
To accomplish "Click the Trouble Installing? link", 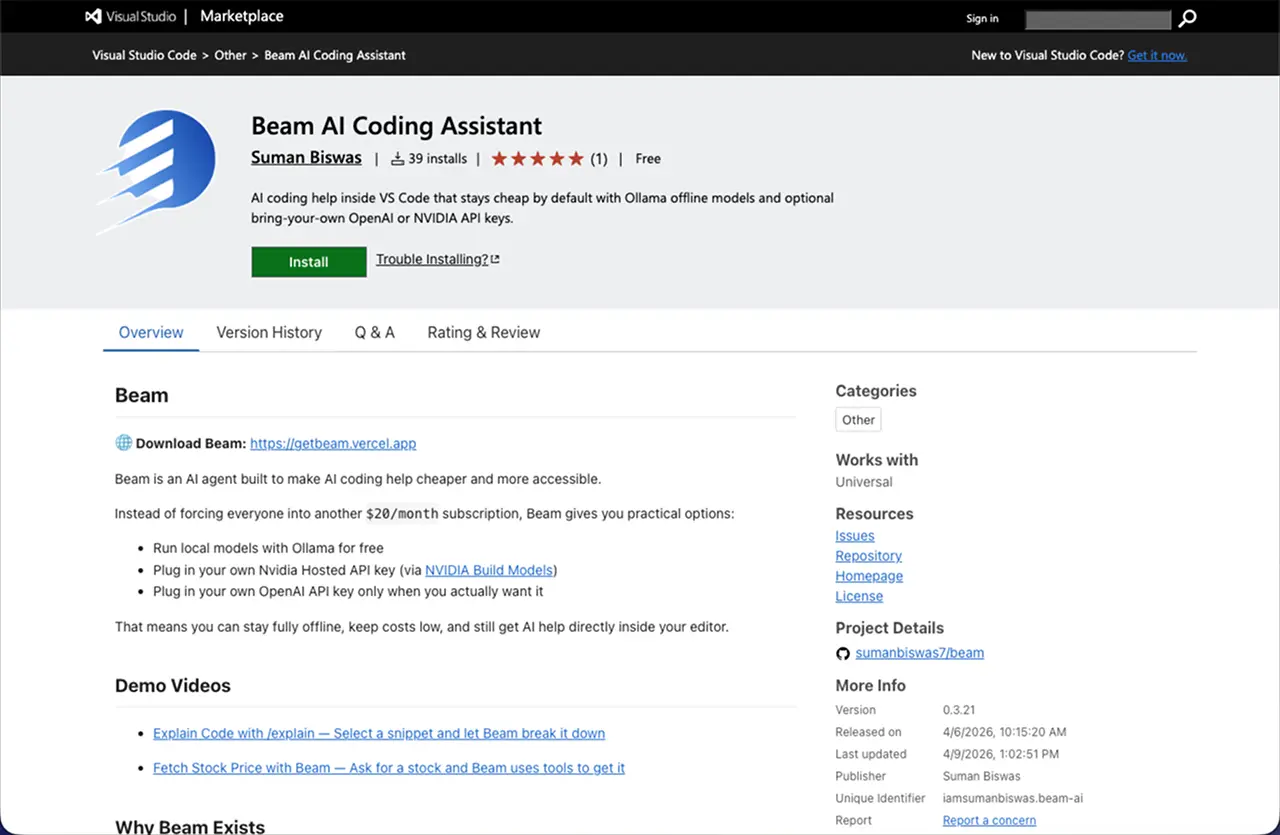I will [x=432, y=259].
